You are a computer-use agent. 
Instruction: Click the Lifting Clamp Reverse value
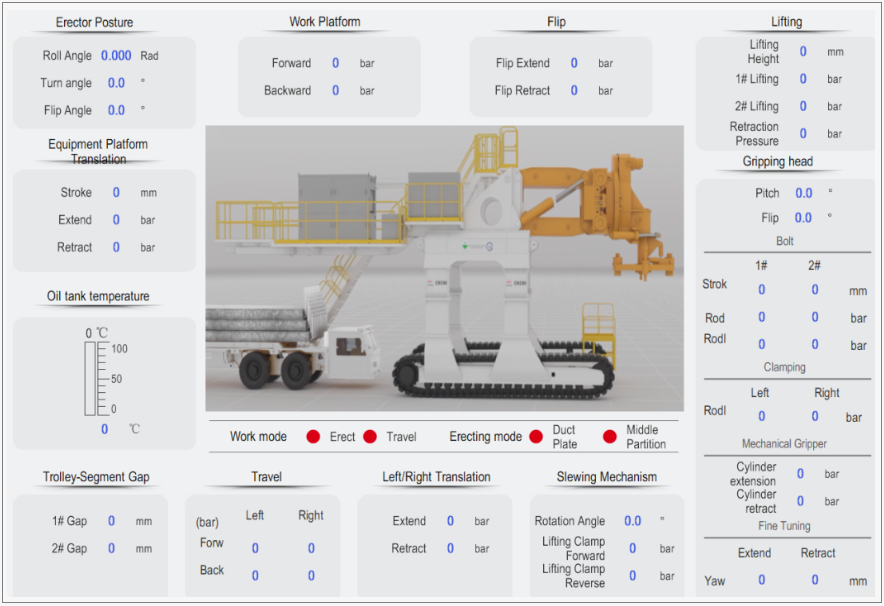(633, 576)
